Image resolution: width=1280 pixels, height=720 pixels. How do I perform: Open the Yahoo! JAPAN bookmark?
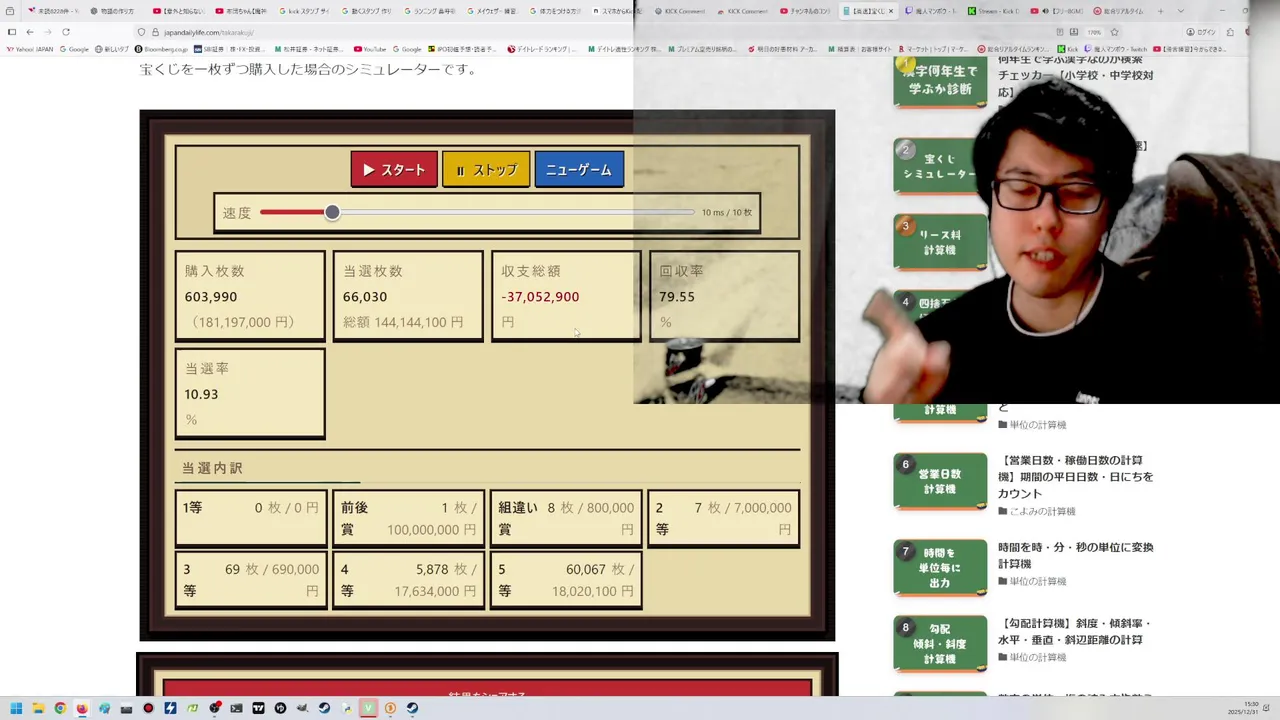(30, 49)
